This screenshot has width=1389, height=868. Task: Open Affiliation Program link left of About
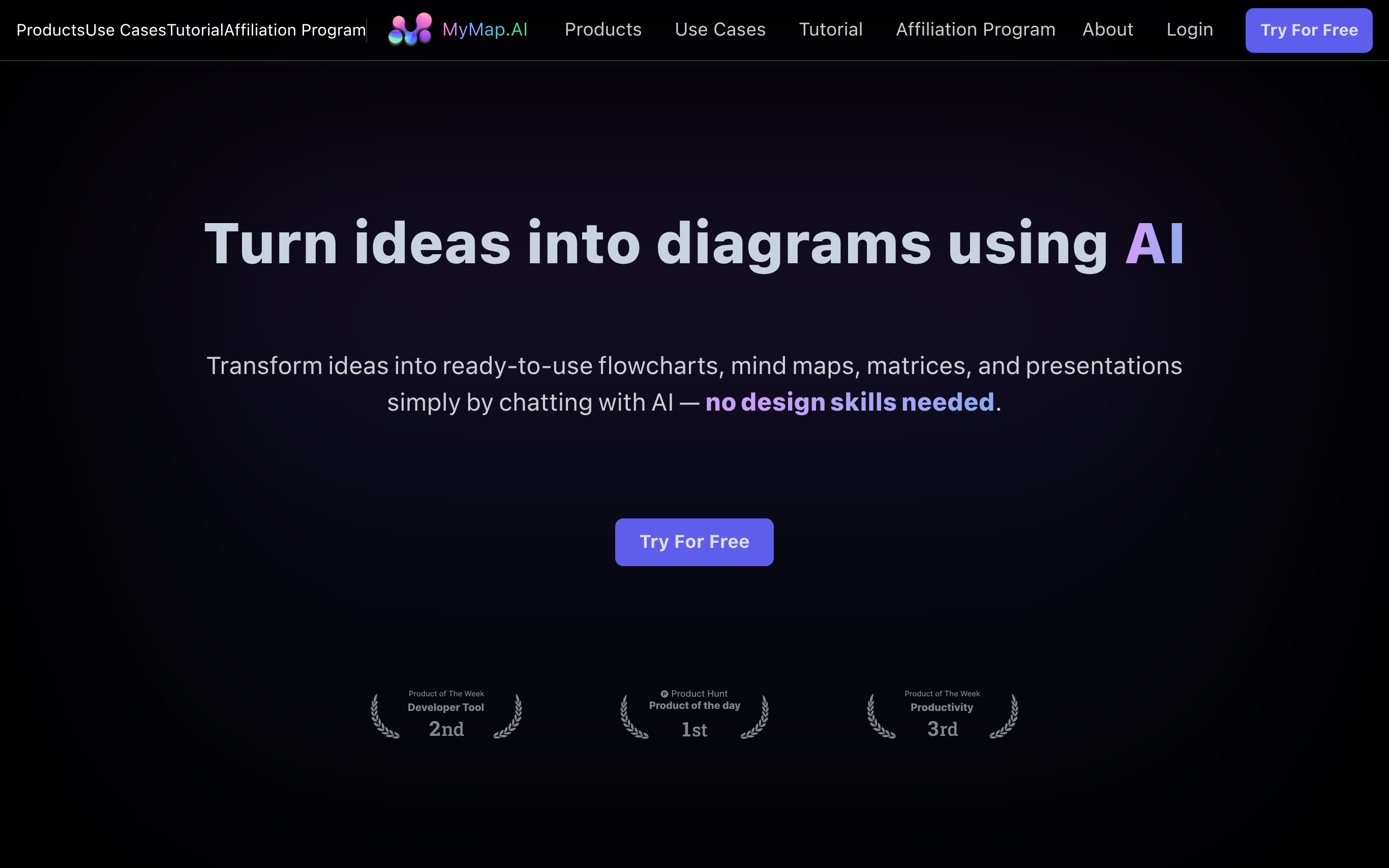click(x=975, y=29)
